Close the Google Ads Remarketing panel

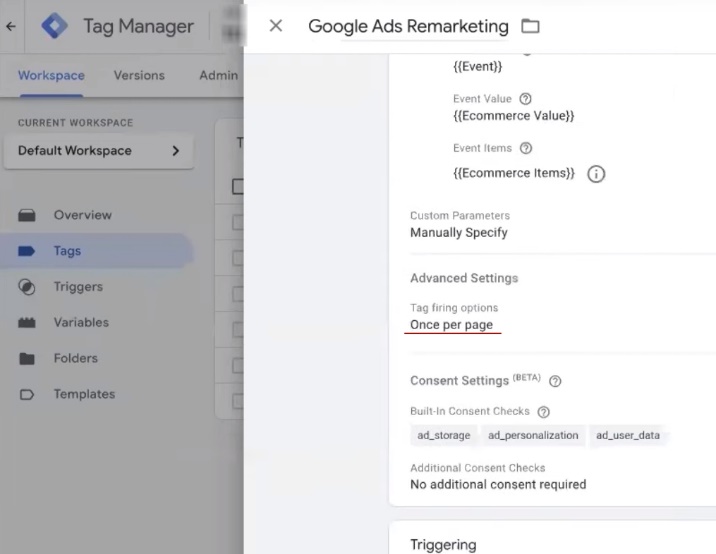tap(276, 26)
